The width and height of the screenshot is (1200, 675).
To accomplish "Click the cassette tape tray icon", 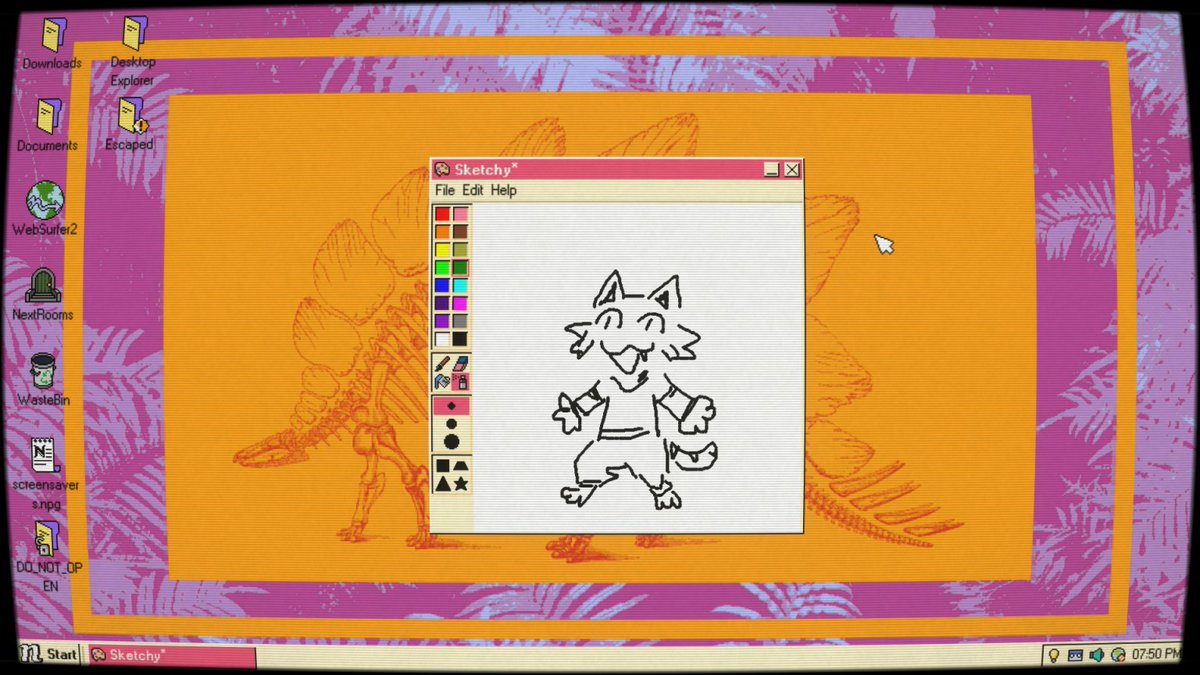I will click(1076, 655).
